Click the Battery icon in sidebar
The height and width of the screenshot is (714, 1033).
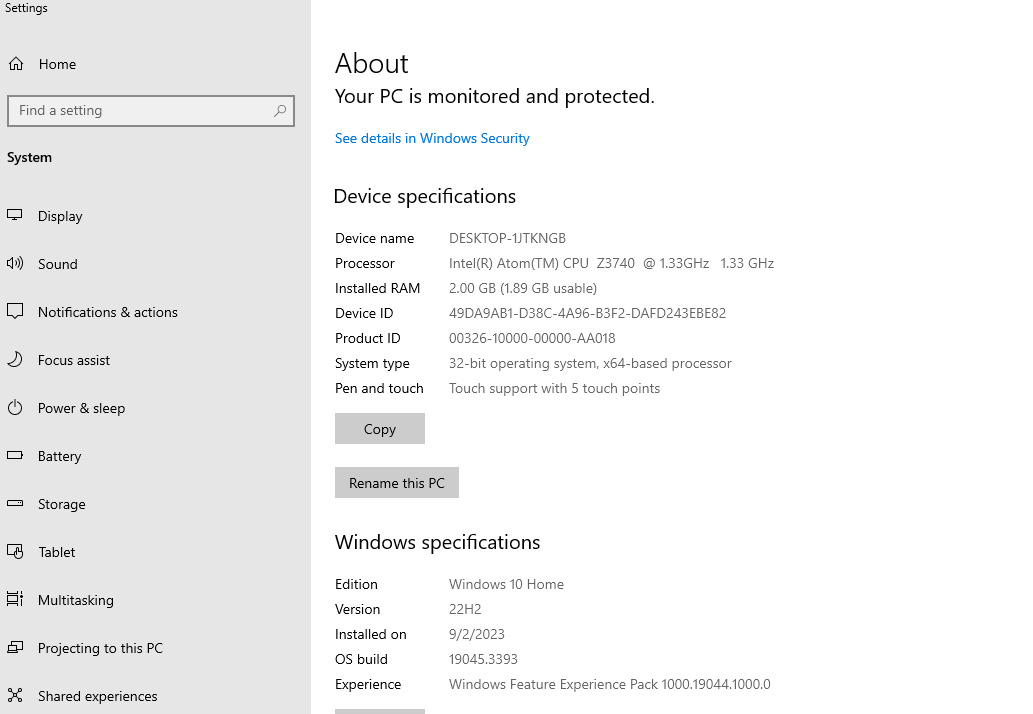[x=15, y=456]
